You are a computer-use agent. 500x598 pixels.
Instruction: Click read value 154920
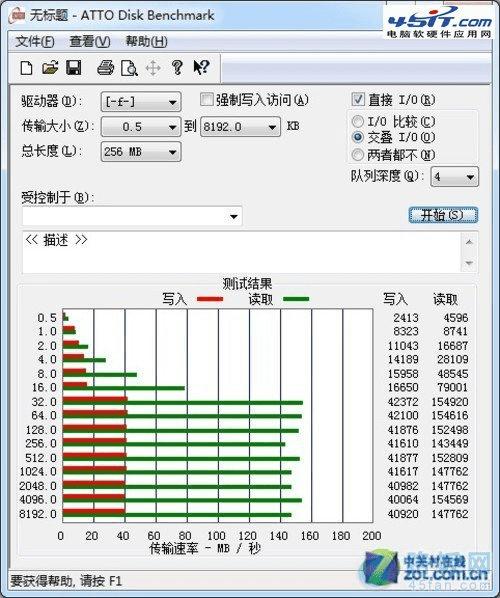pos(450,402)
